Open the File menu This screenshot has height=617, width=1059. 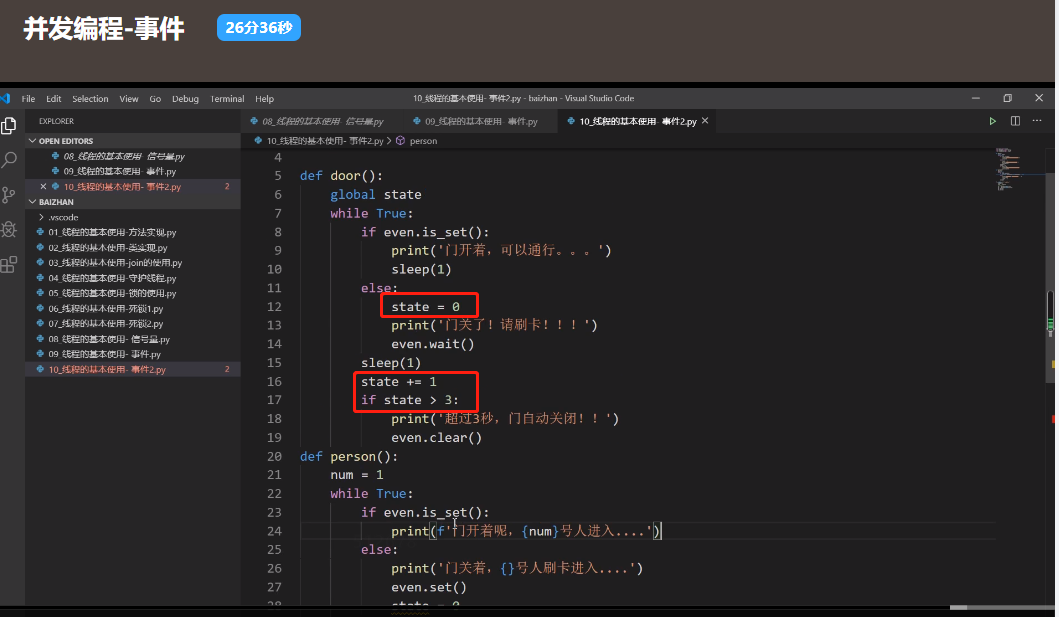tap(28, 99)
